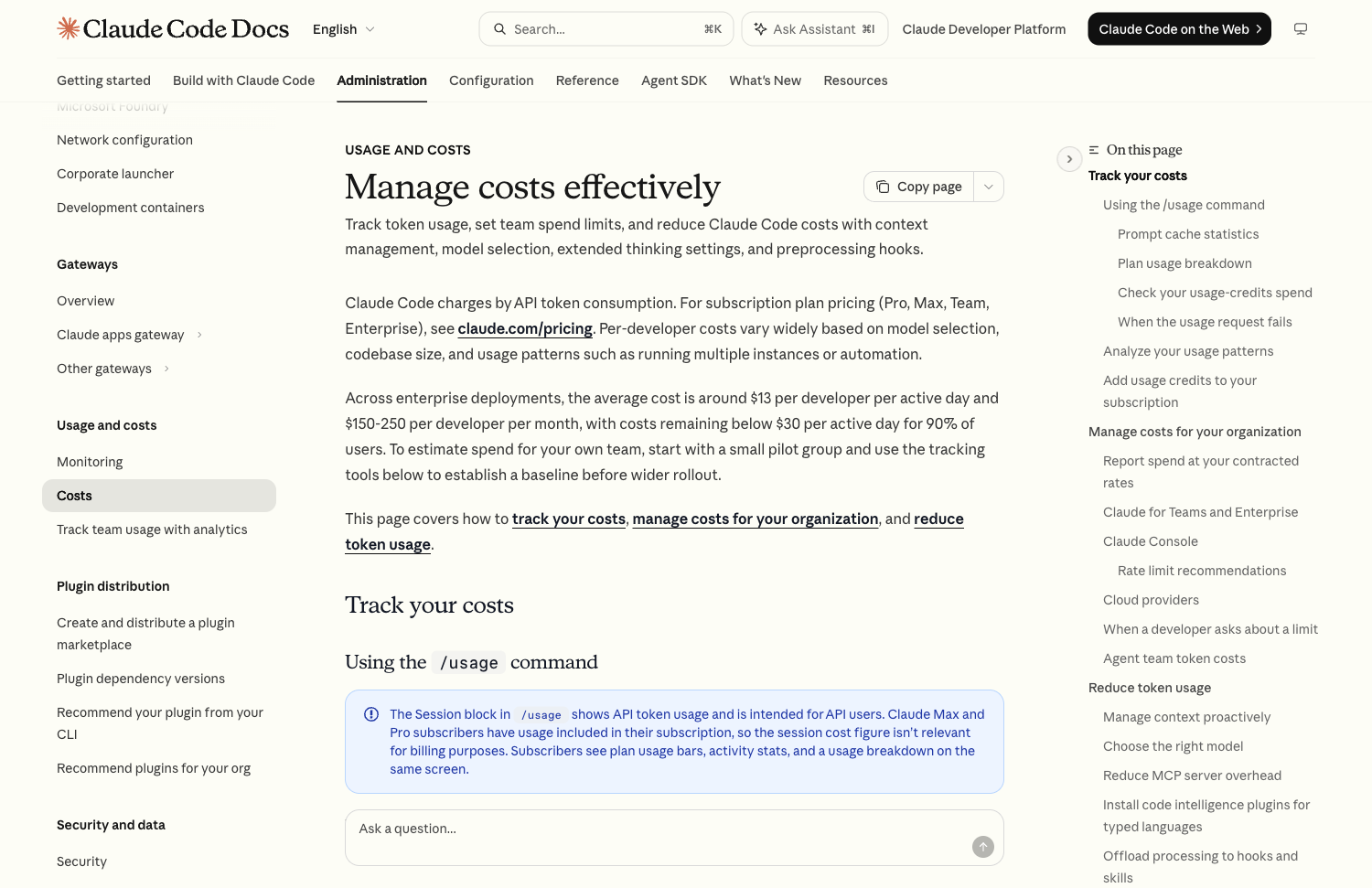
Task: Open Monitoring in the left sidebar
Action: [90, 462]
